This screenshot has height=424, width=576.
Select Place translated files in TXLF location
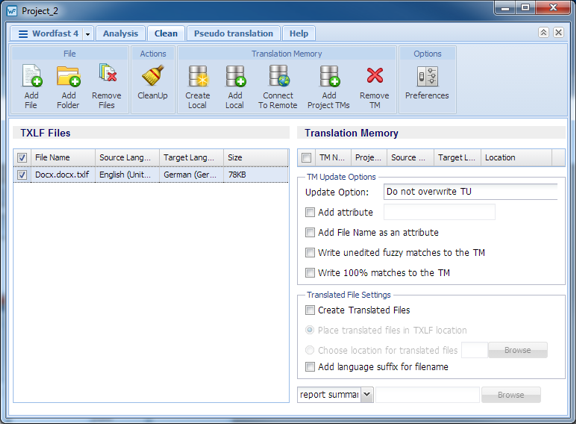coord(310,330)
